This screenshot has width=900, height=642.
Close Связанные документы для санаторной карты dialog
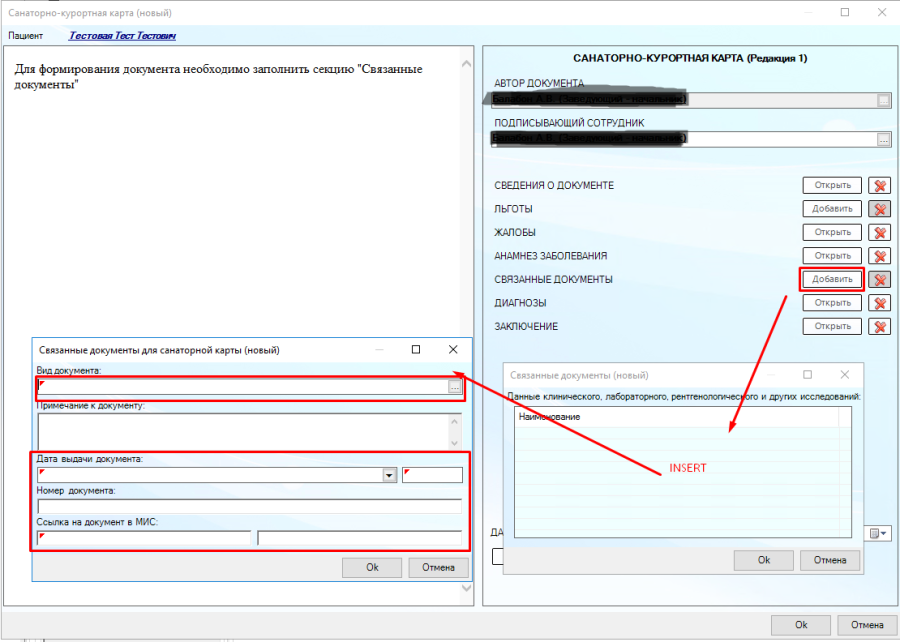[x=453, y=349]
